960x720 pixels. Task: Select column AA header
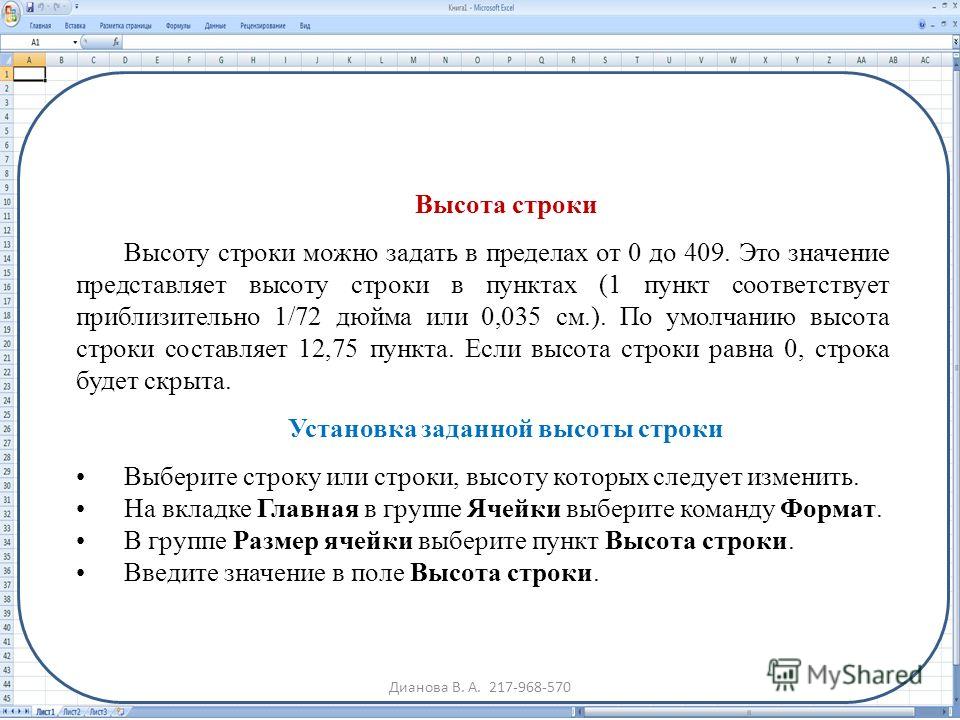click(861, 60)
